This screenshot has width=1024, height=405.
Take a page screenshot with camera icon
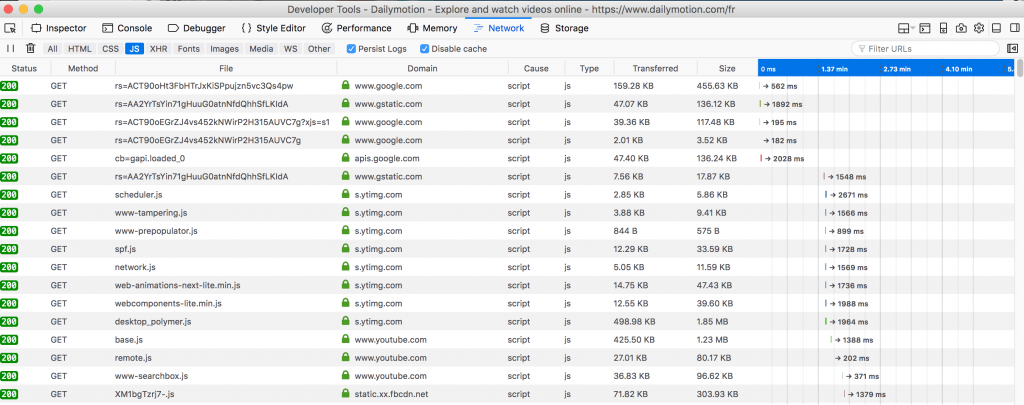961,28
